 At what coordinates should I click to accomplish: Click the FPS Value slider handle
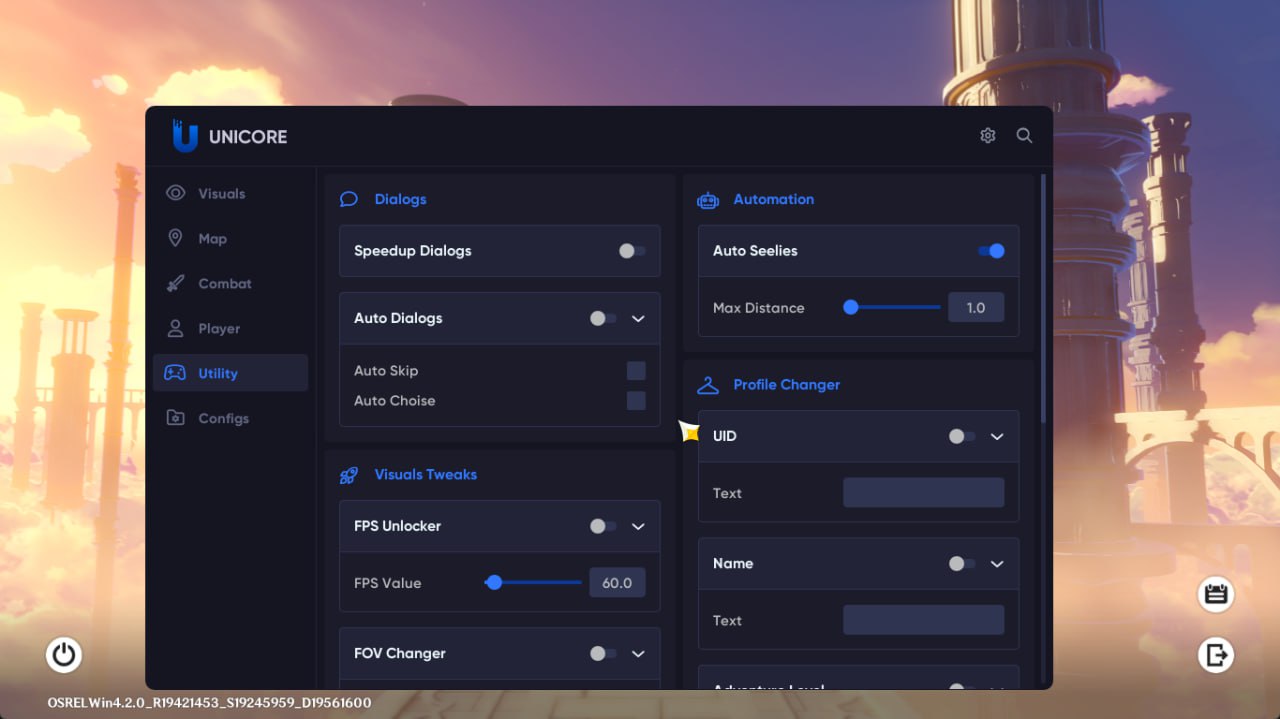494,582
